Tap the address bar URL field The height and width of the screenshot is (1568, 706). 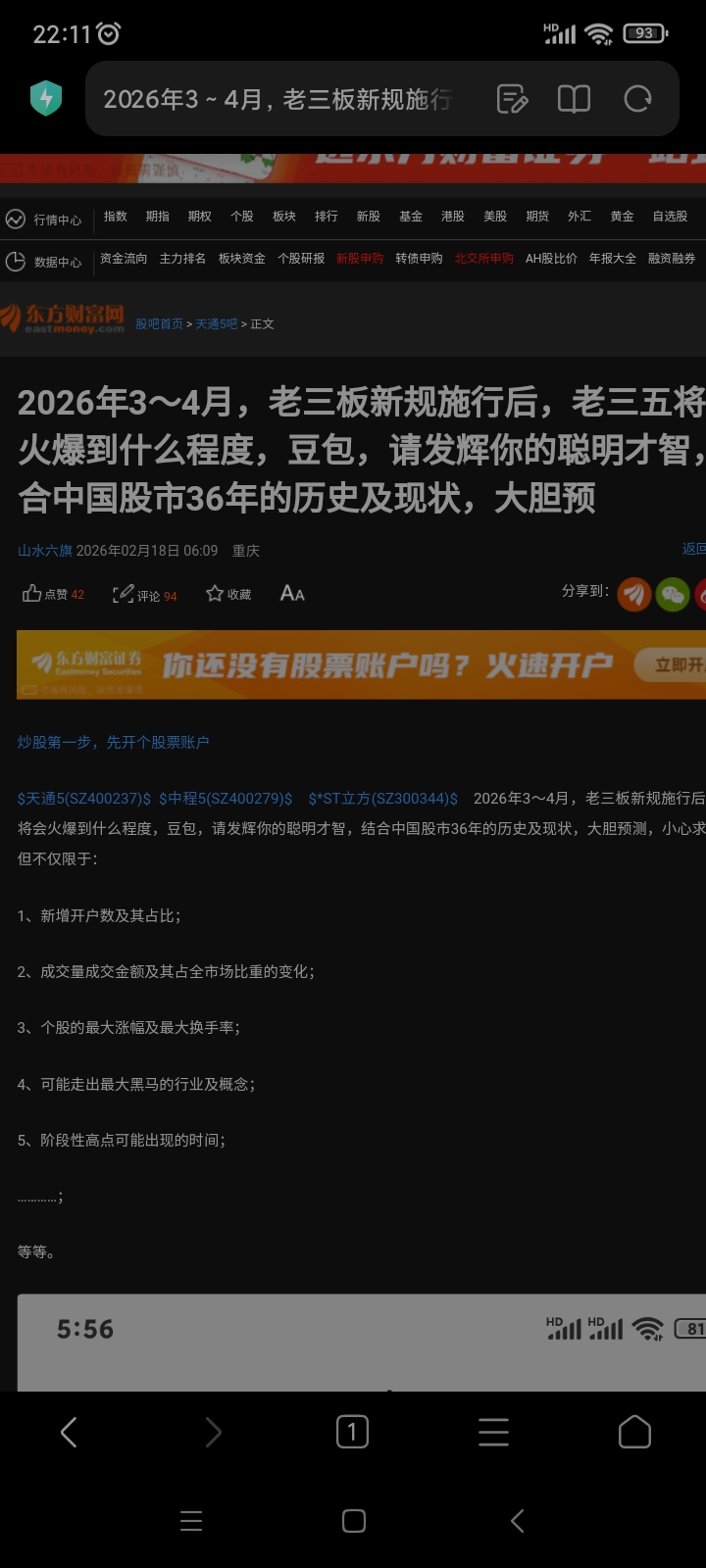[x=277, y=99]
